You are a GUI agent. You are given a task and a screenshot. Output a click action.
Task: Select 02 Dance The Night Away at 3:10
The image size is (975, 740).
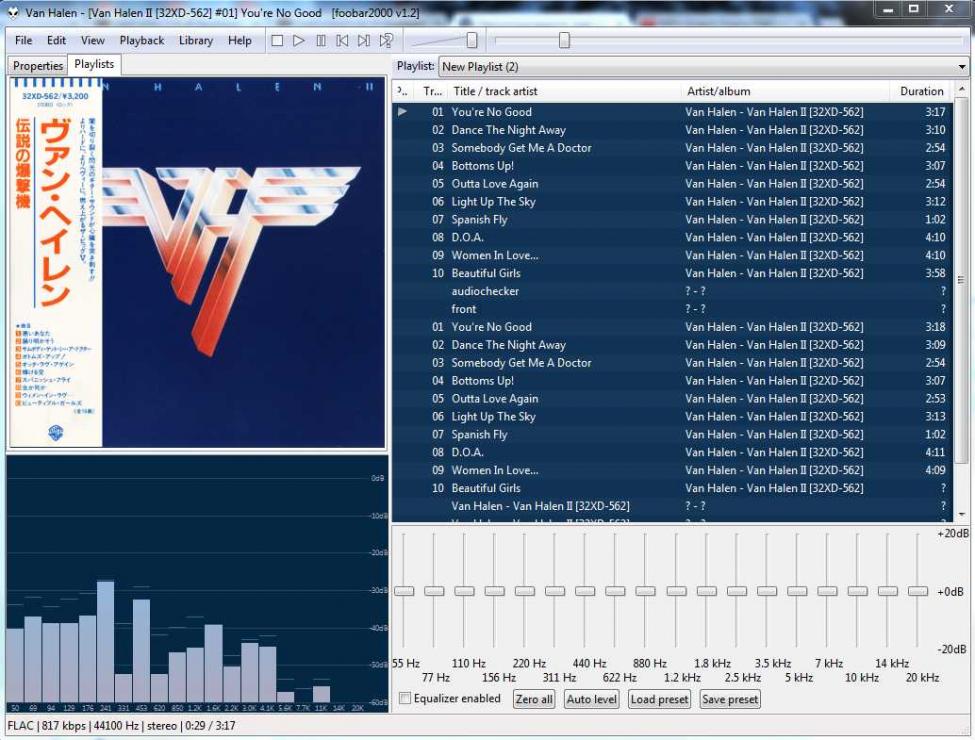click(x=672, y=130)
